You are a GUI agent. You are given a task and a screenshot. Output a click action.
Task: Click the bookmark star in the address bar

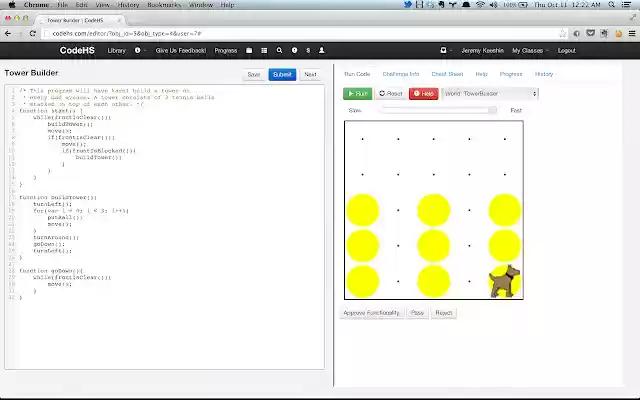tap(562, 33)
